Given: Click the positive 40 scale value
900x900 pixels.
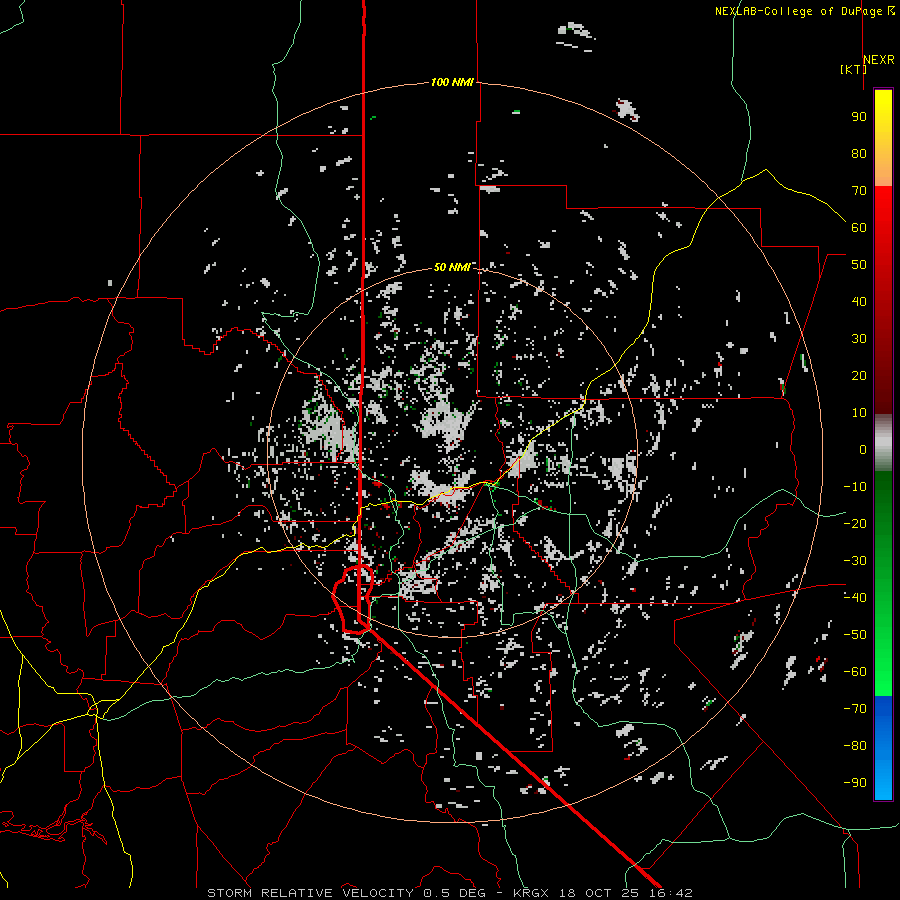Looking at the screenshot, I should [x=859, y=301].
